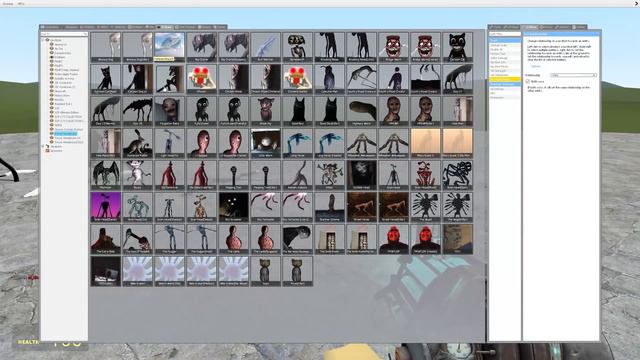This screenshot has height=360, width=640.
Task: Spawn the dark hare creature NPC
Action: coord(138,143)
